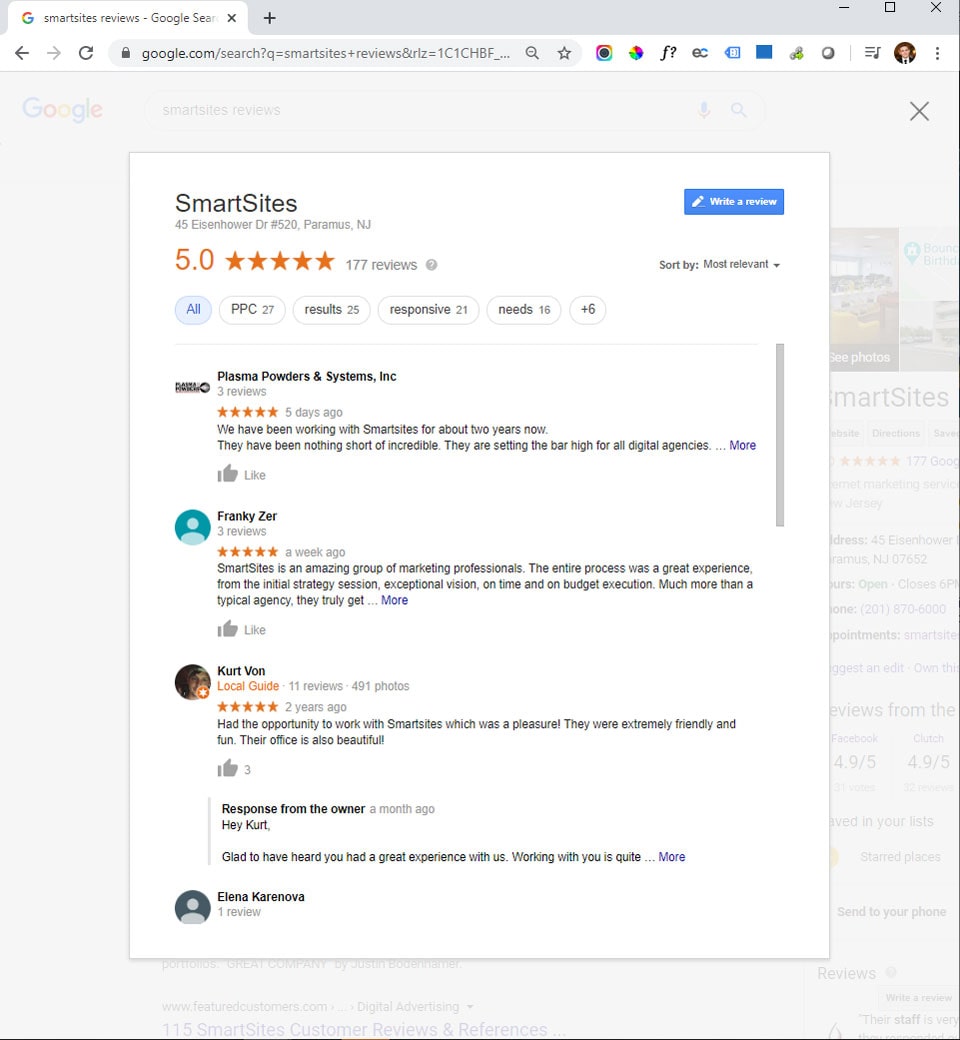Open Plasma Powders & Systems, Inc name
960x1040 pixels.
click(307, 376)
